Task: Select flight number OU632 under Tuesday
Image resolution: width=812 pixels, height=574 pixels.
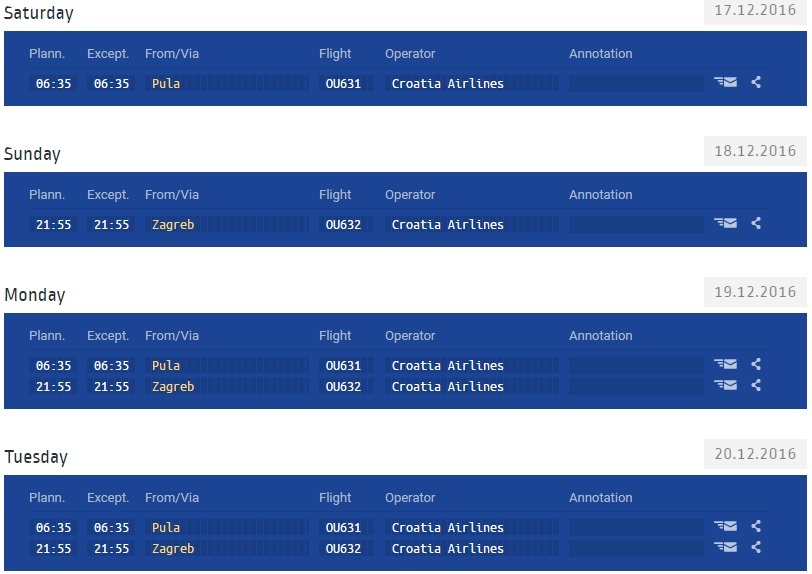Action: point(343,549)
